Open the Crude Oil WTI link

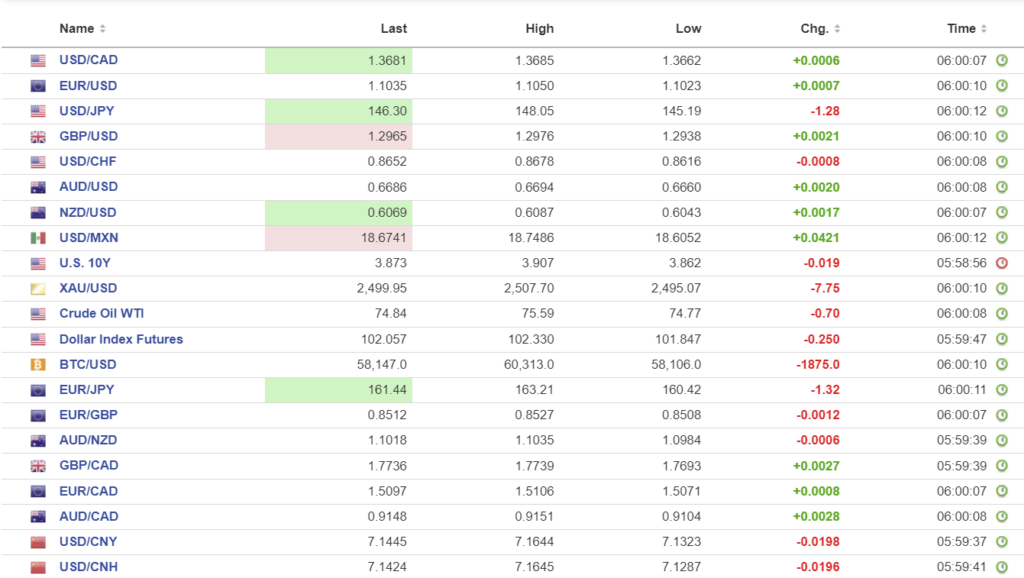point(101,314)
